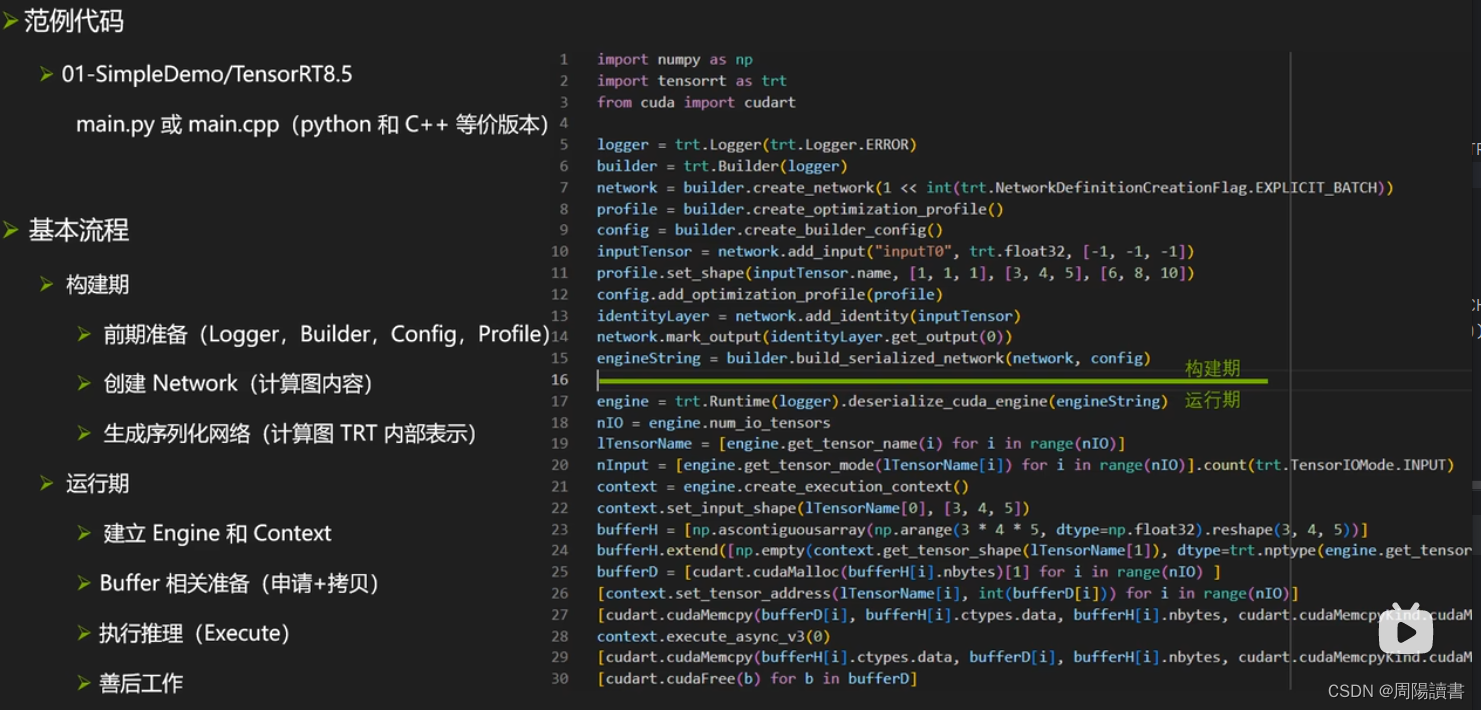
Task: Click the line starting "bufferD = [cudart.cudaMalloc"
Action: pyautogui.click(x=909, y=572)
